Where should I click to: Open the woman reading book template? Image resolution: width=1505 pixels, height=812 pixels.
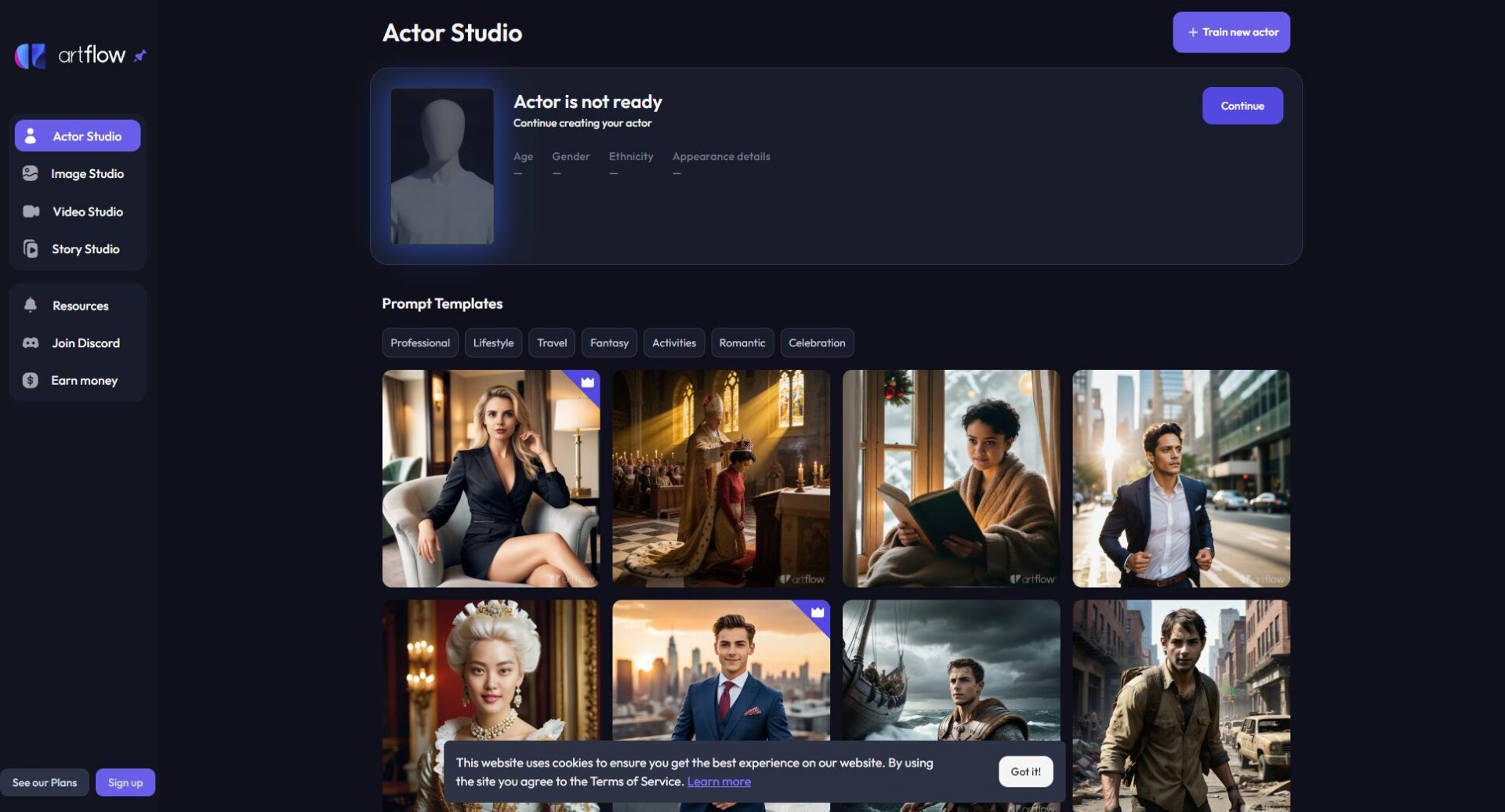(951, 479)
